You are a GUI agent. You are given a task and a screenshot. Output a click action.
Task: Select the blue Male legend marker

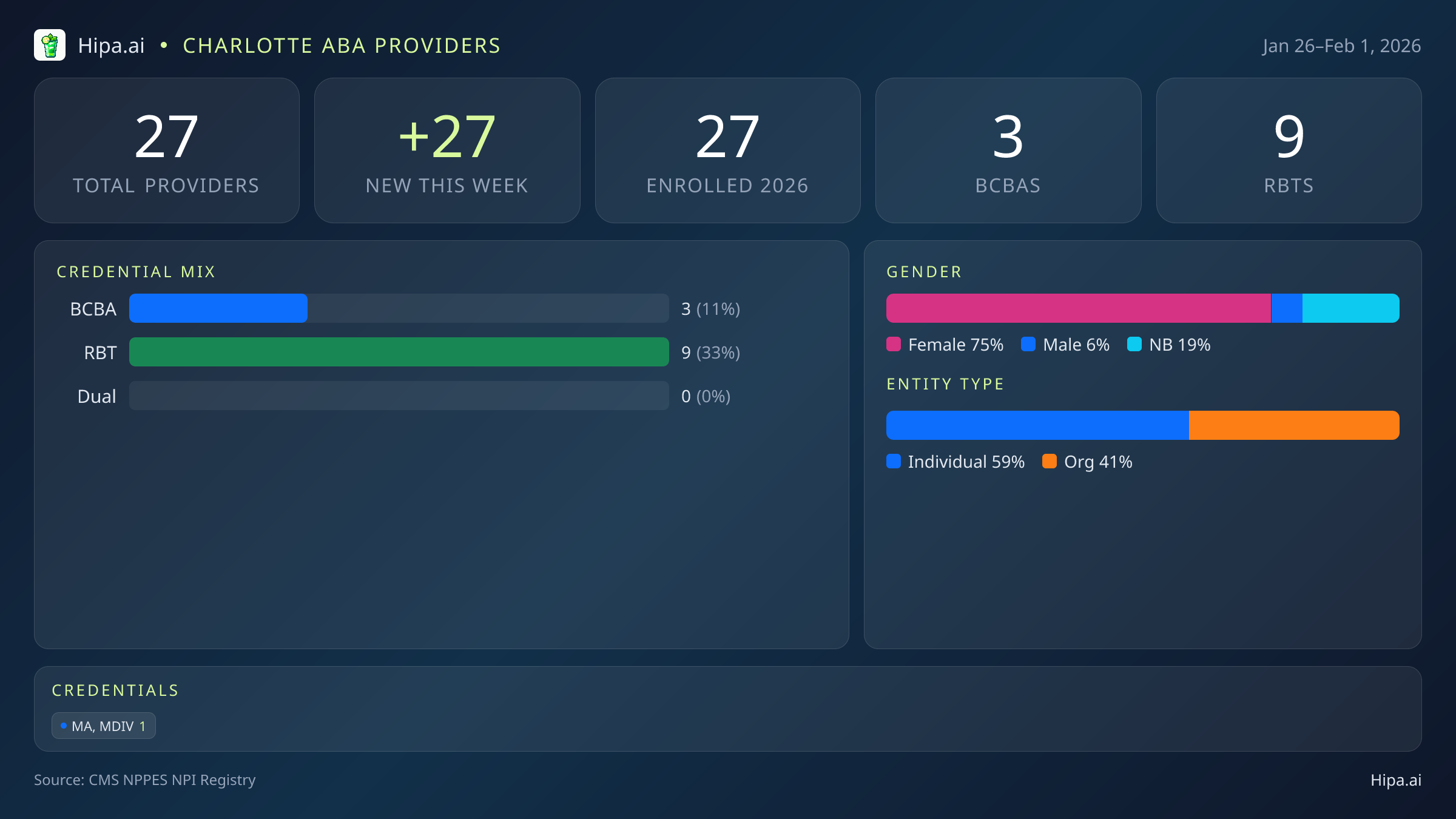pyautogui.click(x=1029, y=344)
